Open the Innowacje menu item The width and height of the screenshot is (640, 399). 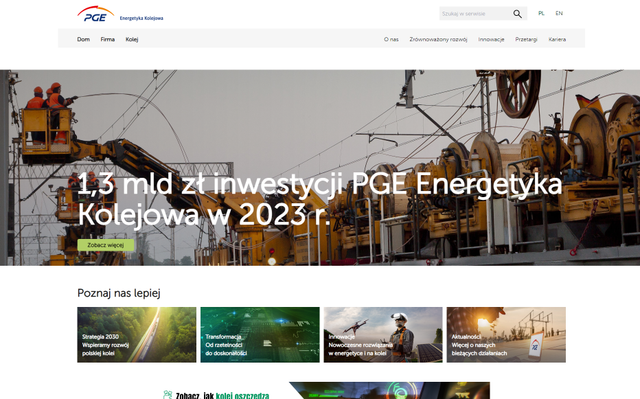(x=491, y=40)
